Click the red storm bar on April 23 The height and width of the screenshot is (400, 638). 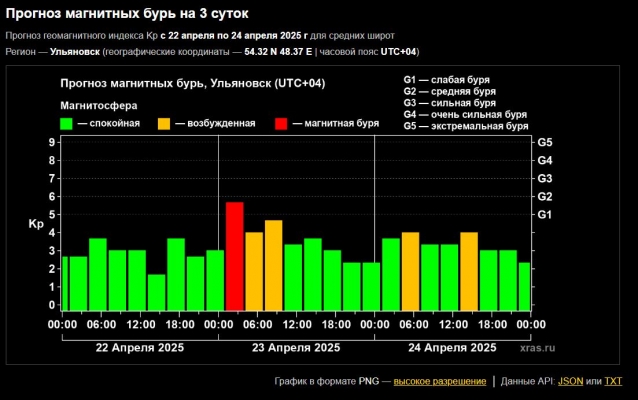(x=234, y=256)
